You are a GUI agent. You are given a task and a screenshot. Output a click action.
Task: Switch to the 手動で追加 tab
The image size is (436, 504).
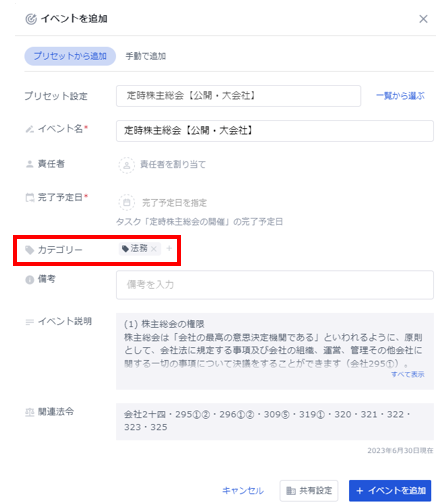(x=146, y=56)
